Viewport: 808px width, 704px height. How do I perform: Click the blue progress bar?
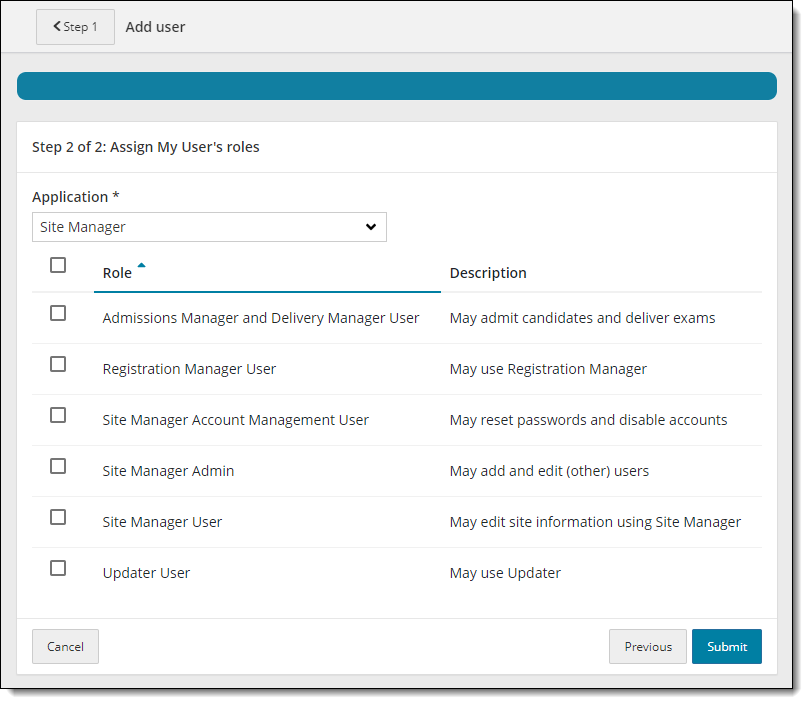[x=397, y=86]
